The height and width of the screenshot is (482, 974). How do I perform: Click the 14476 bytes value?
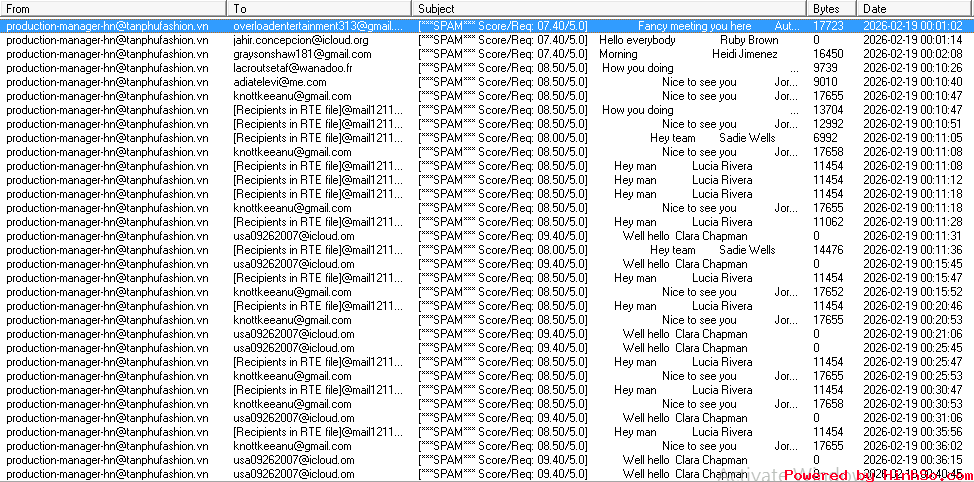coord(828,250)
